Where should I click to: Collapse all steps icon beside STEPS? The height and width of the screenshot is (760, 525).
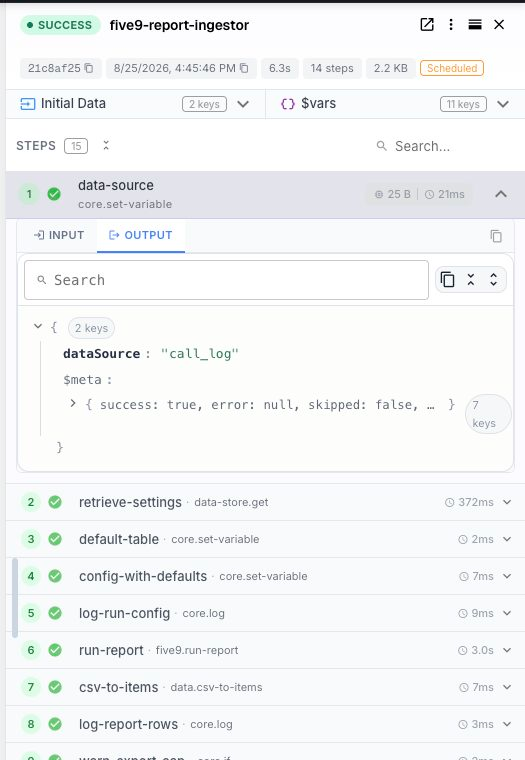tap(106, 145)
